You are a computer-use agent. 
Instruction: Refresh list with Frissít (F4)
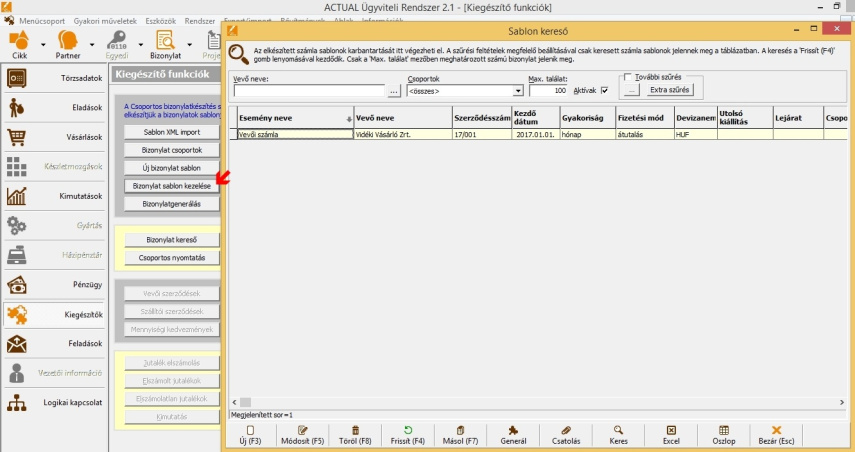pyautogui.click(x=407, y=434)
